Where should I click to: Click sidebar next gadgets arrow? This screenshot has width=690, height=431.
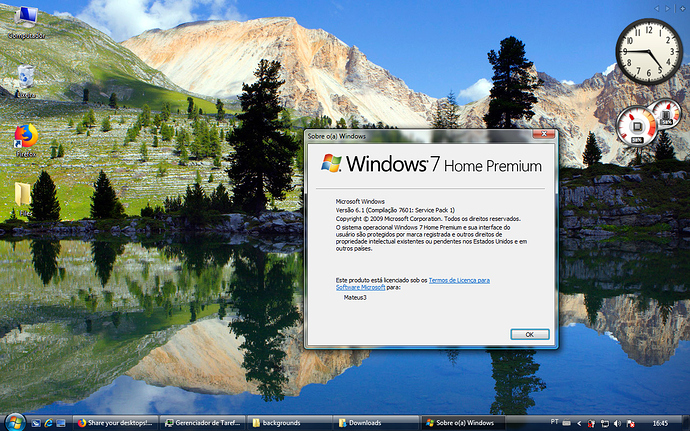click(x=667, y=8)
